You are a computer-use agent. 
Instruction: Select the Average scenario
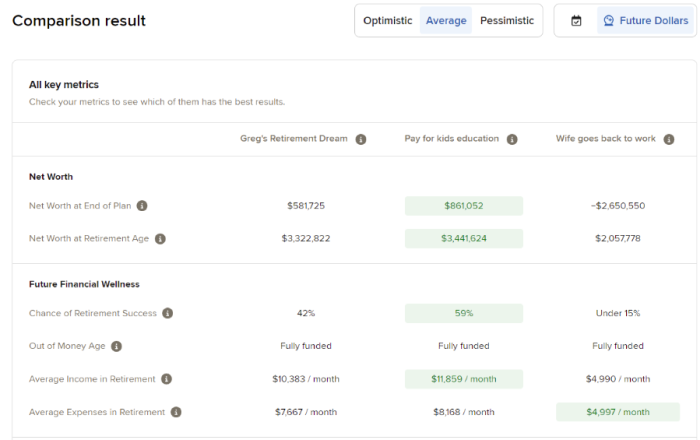(x=446, y=21)
